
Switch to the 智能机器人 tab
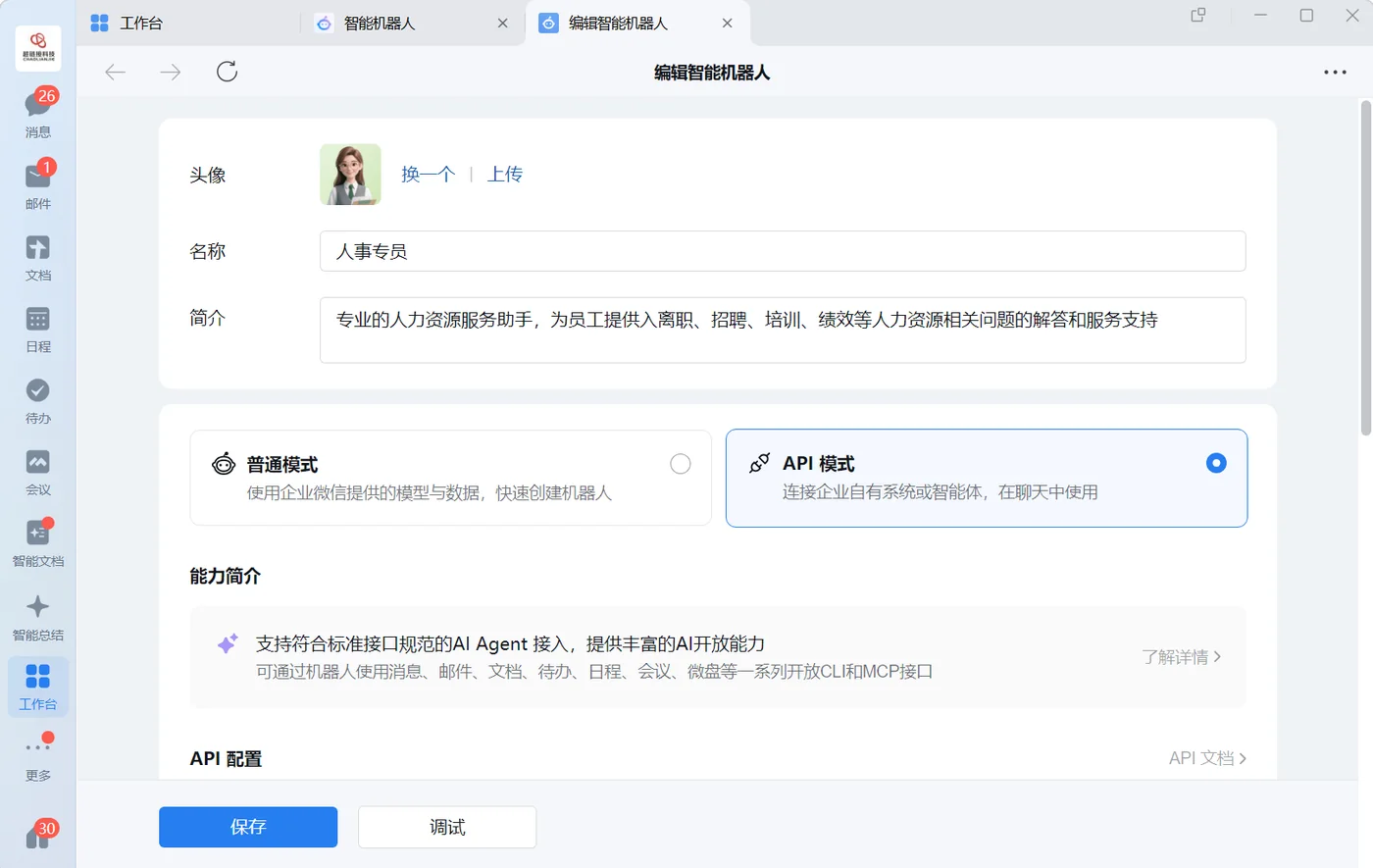click(381, 24)
